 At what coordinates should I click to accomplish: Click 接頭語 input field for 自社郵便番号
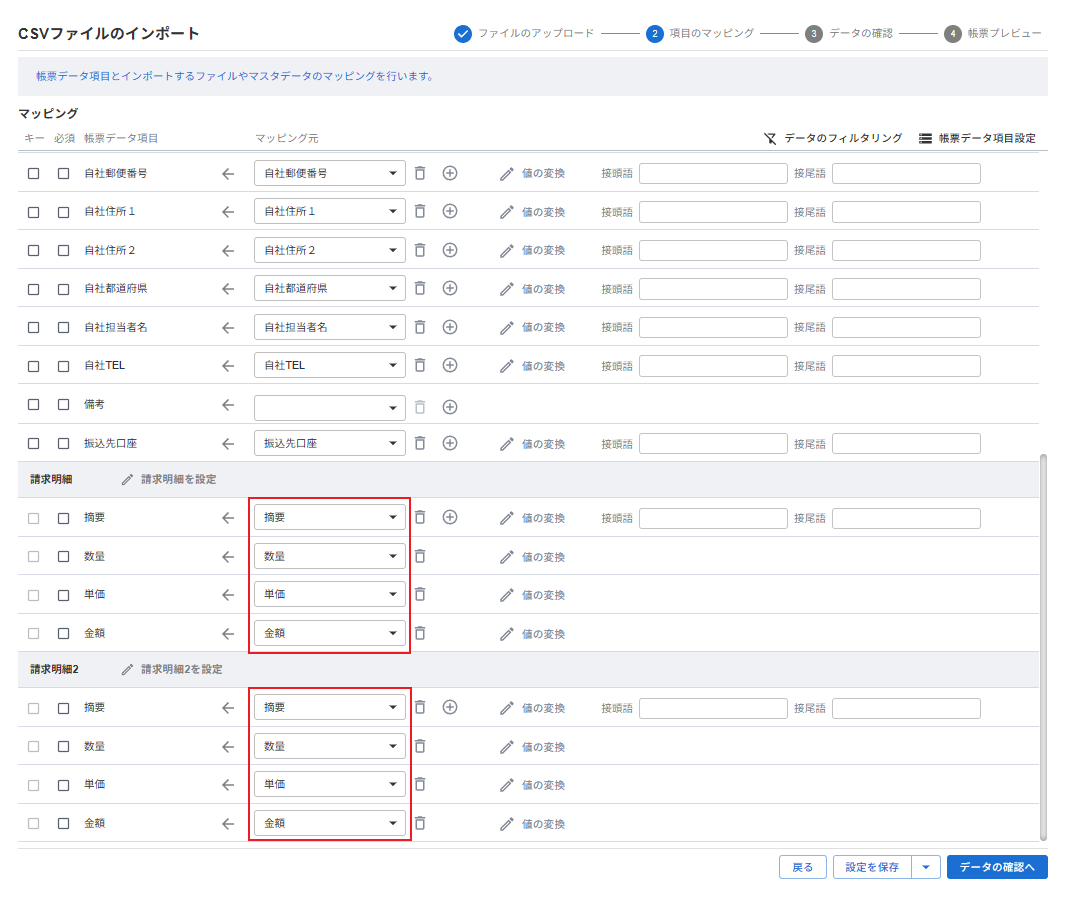tap(713, 173)
